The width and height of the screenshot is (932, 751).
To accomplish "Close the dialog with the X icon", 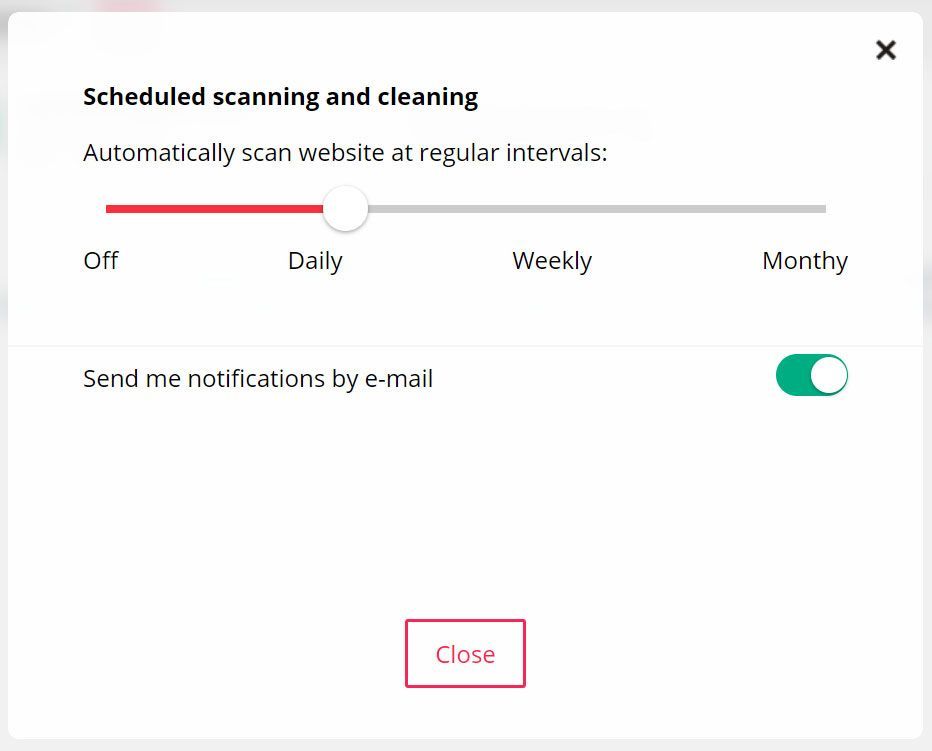I will pos(886,51).
